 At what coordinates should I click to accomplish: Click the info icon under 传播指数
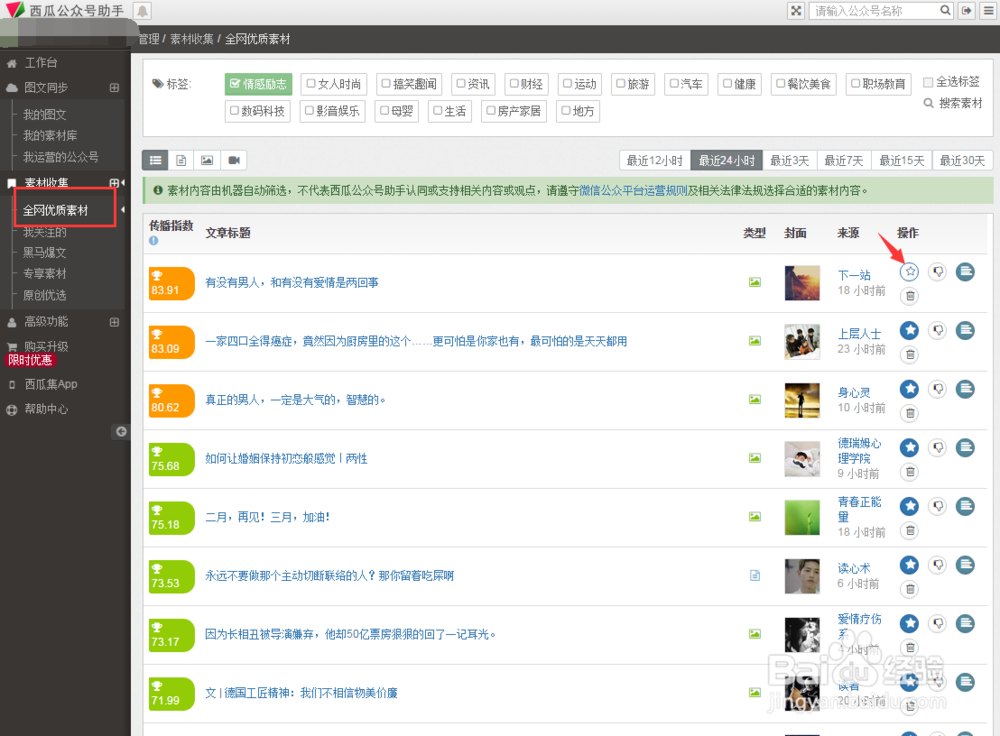[154, 240]
